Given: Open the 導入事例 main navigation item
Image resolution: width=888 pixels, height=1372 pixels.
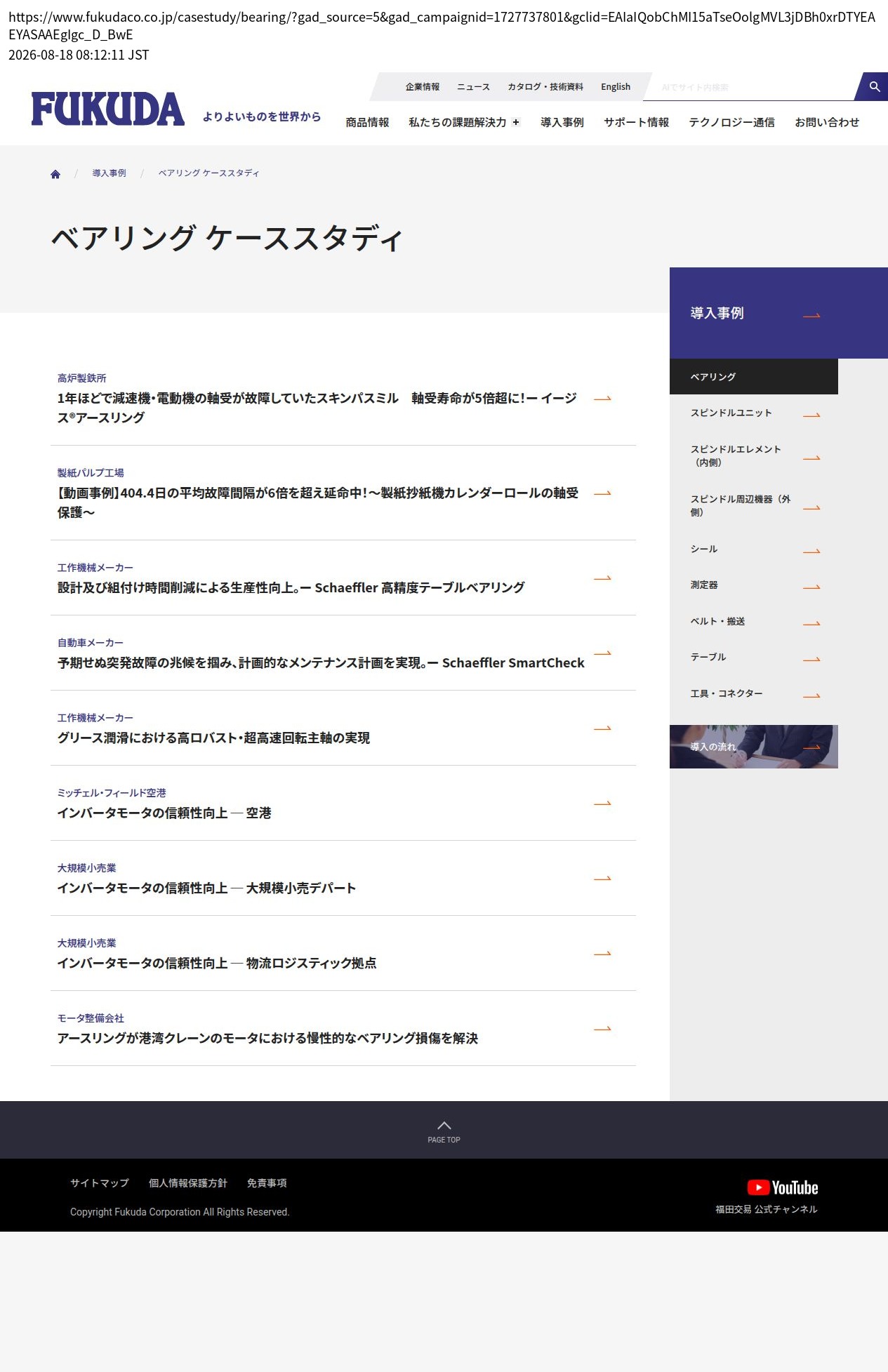Looking at the screenshot, I should [x=562, y=122].
